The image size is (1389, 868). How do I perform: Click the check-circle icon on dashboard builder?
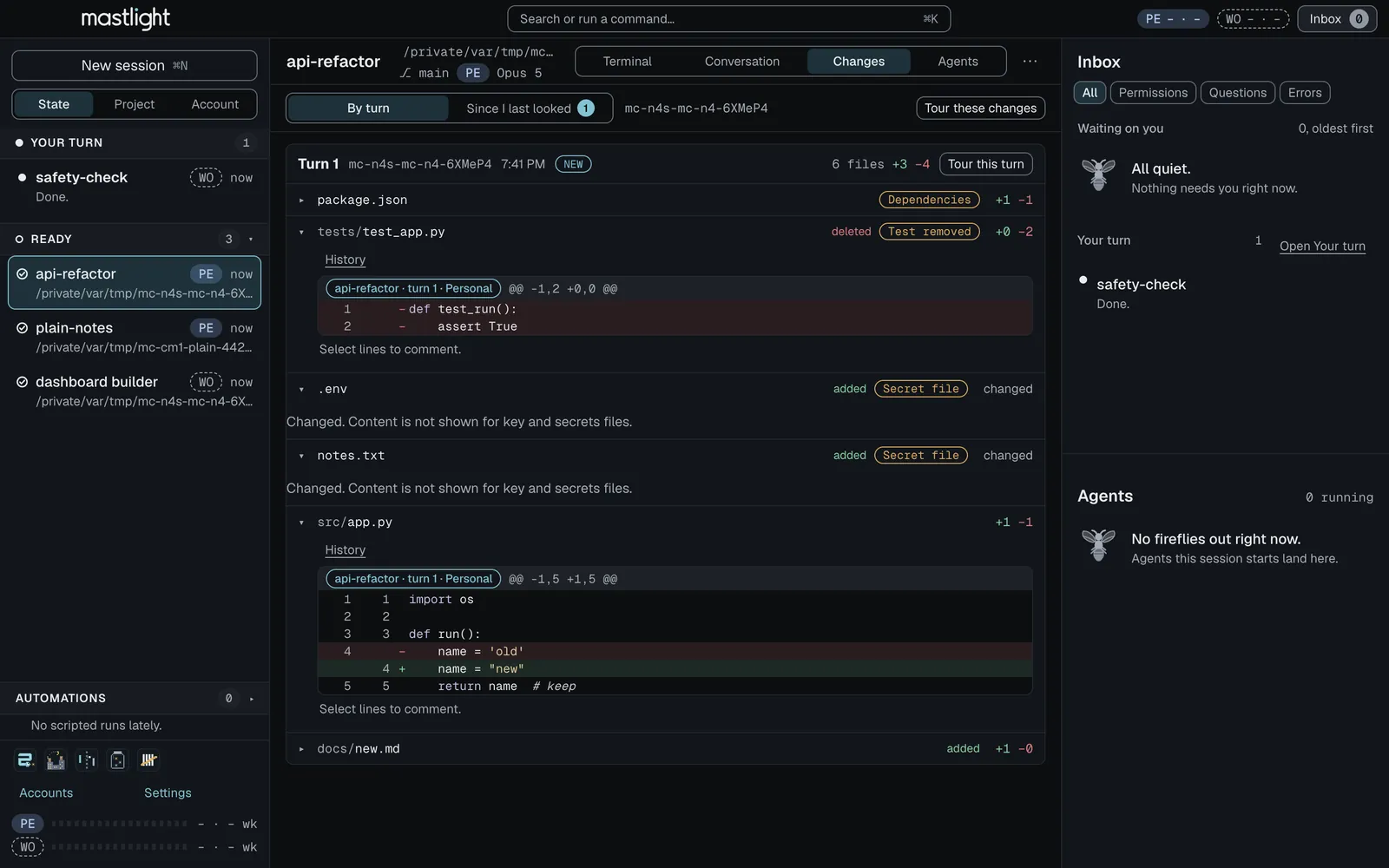(23, 382)
